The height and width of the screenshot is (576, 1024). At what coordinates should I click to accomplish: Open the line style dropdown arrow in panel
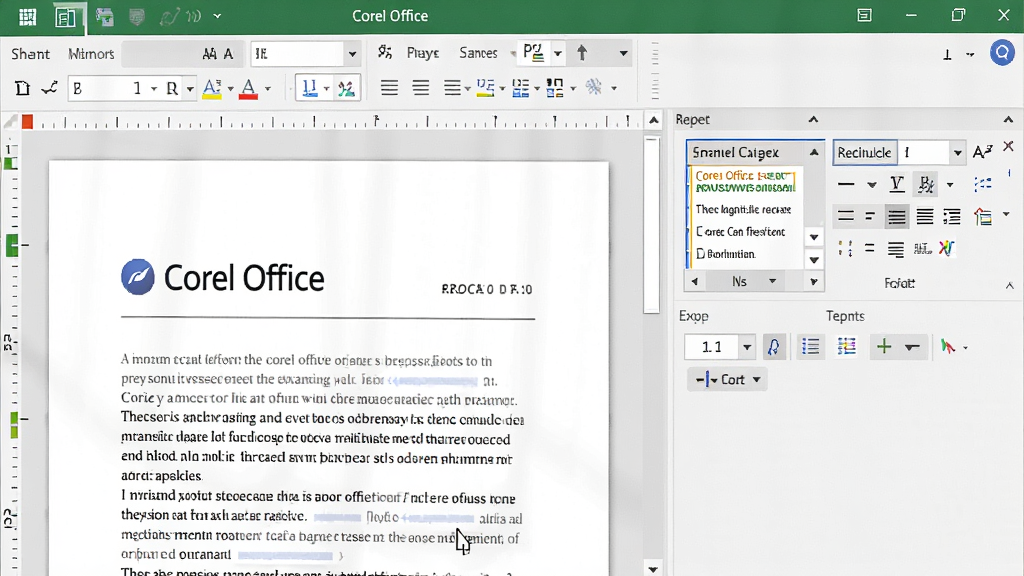pos(872,185)
